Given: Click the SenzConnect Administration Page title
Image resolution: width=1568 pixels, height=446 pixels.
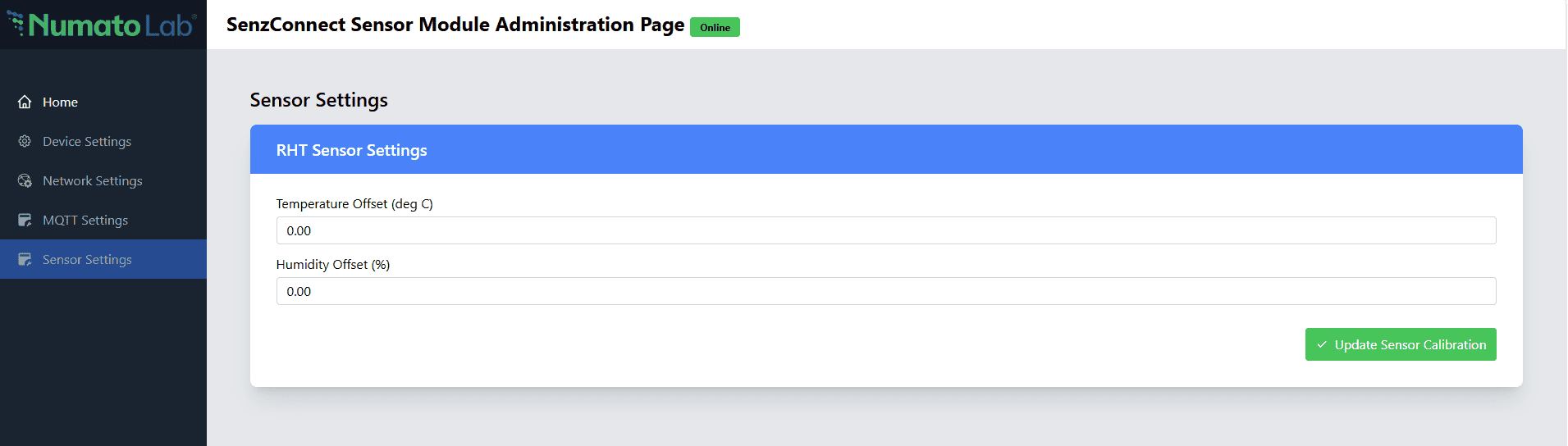Looking at the screenshot, I should click(x=455, y=25).
